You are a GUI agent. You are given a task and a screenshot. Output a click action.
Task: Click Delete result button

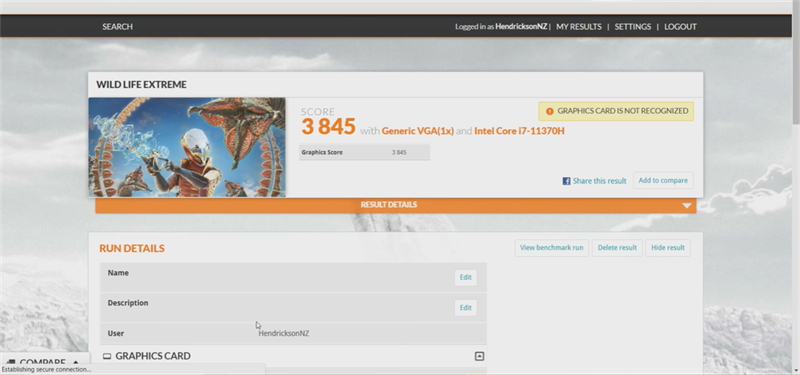pos(617,247)
